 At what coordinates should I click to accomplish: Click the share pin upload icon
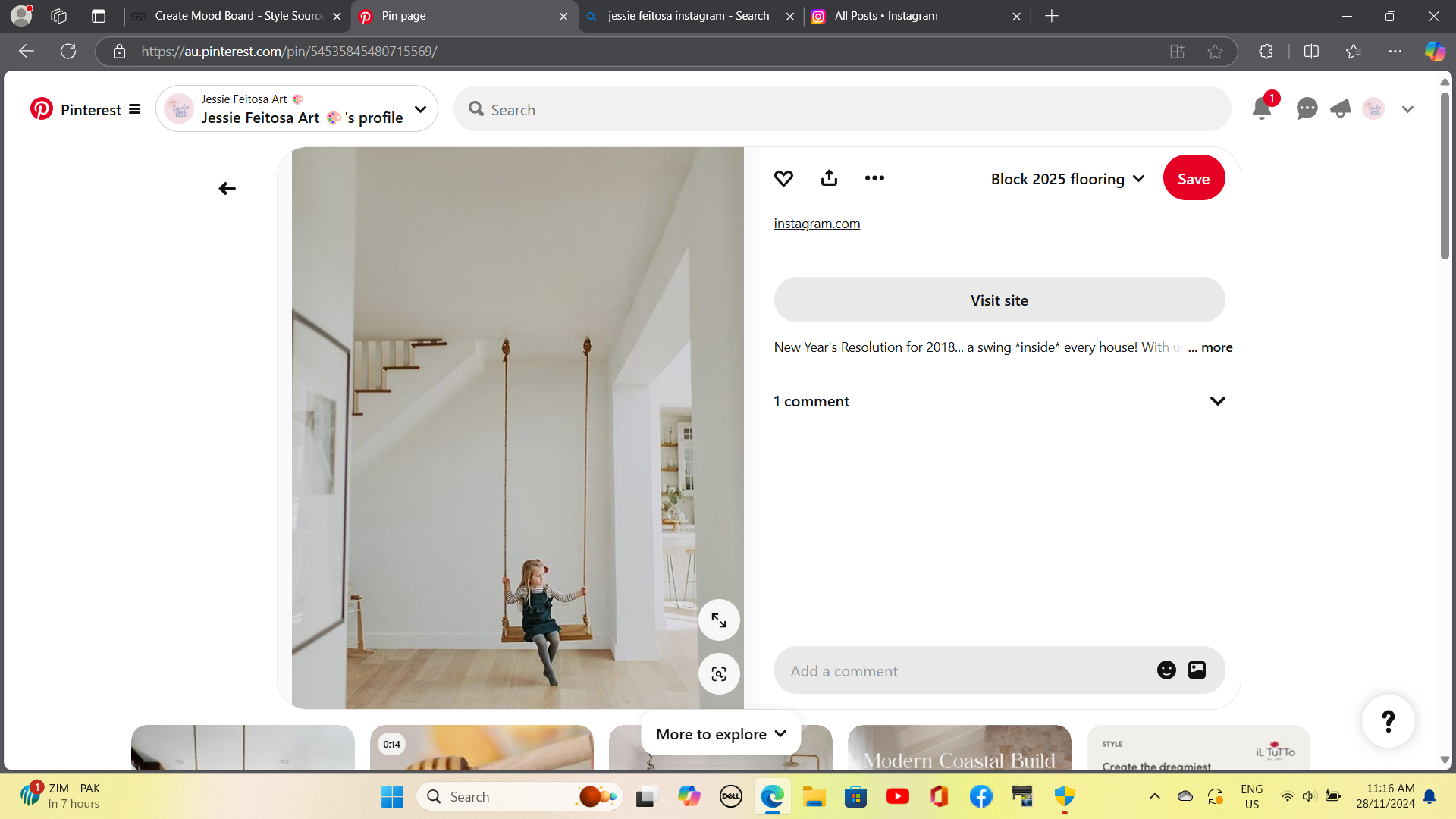[829, 178]
